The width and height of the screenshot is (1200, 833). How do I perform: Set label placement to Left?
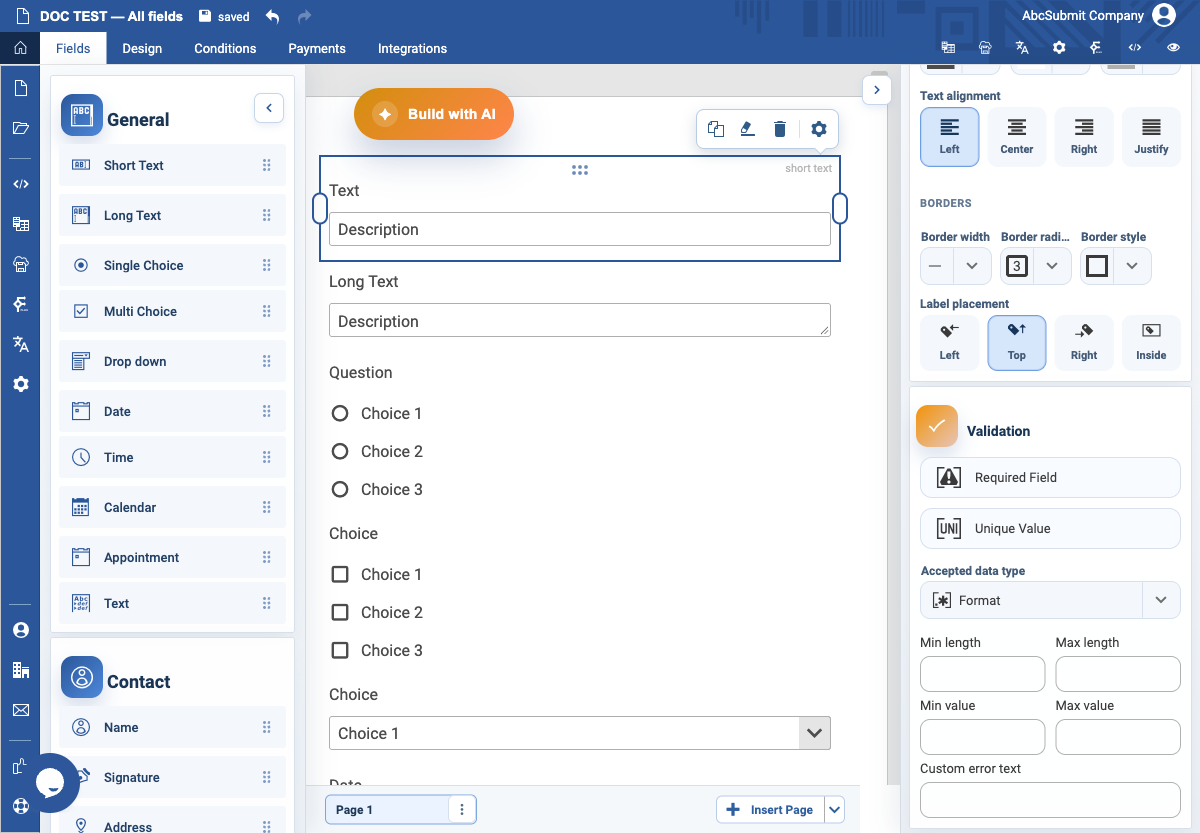949,343
